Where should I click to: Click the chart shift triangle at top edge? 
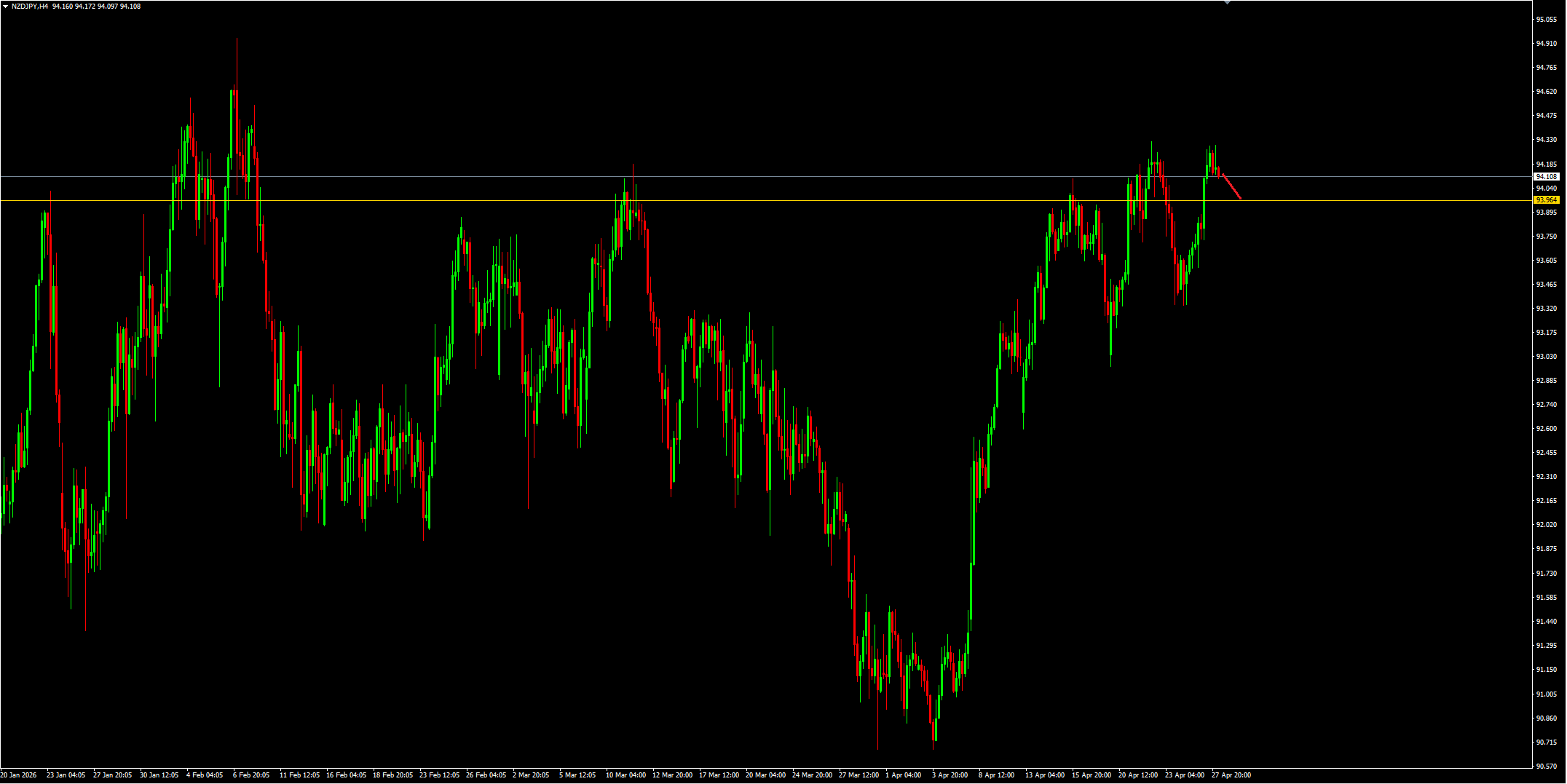tap(1227, 2)
